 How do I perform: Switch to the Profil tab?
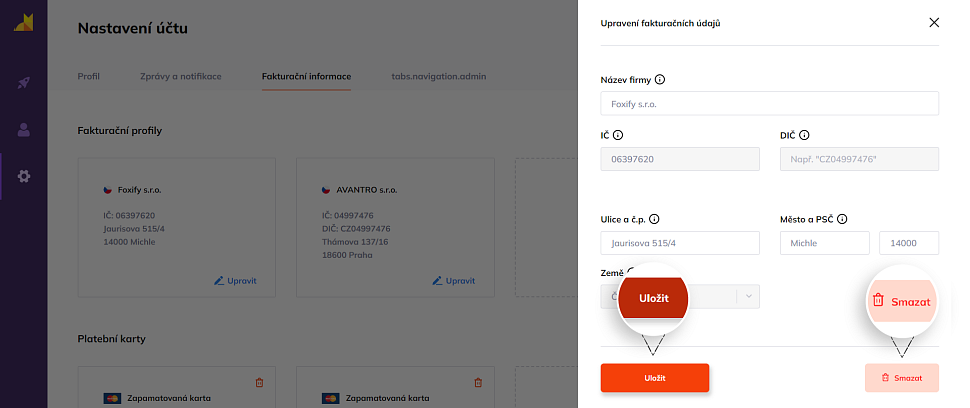[89, 76]
